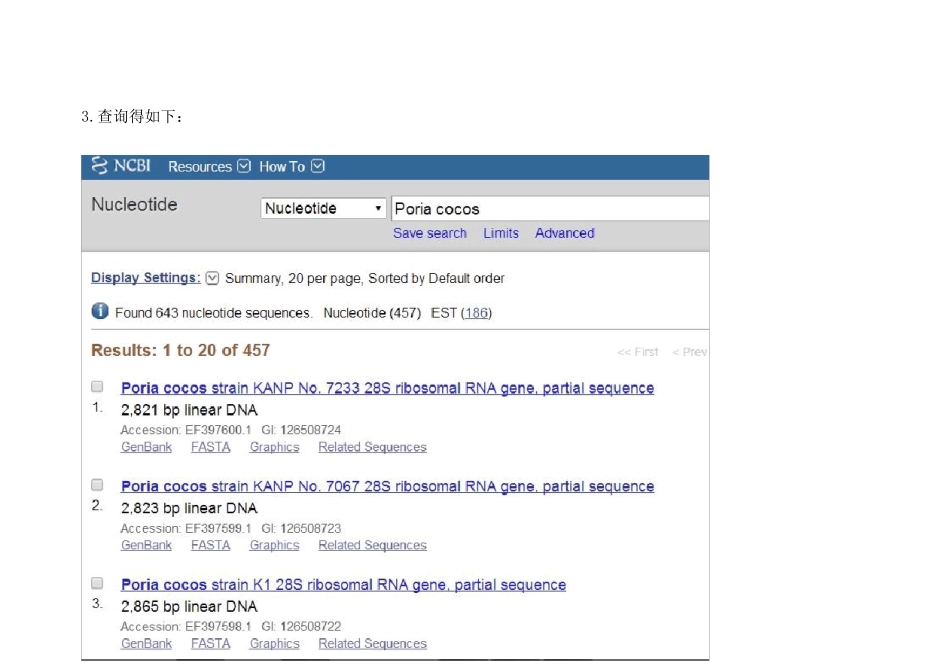This screenshot has height=672, width=950.
Task: Open Graphics link for EF397599.1
Action: [x=274, y=545]
